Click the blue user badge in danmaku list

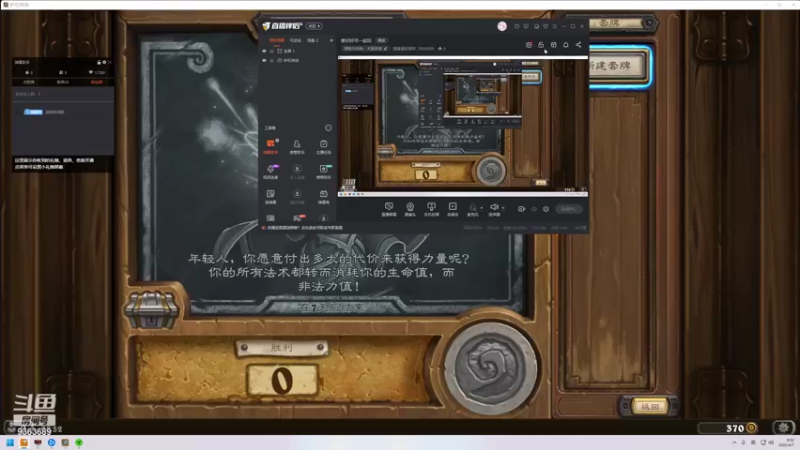(x=33, y=112)
